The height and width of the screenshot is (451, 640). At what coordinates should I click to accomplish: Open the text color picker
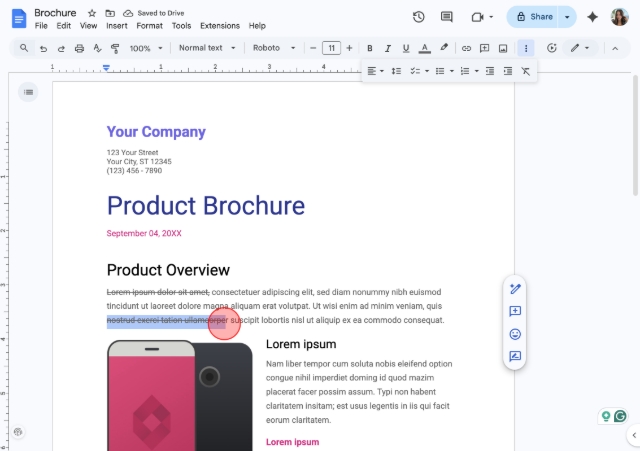click(424, 48)
